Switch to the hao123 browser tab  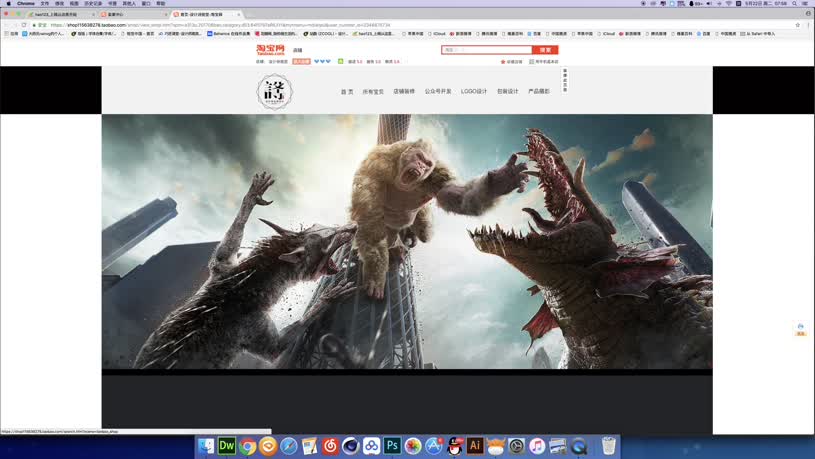(60, 15)
